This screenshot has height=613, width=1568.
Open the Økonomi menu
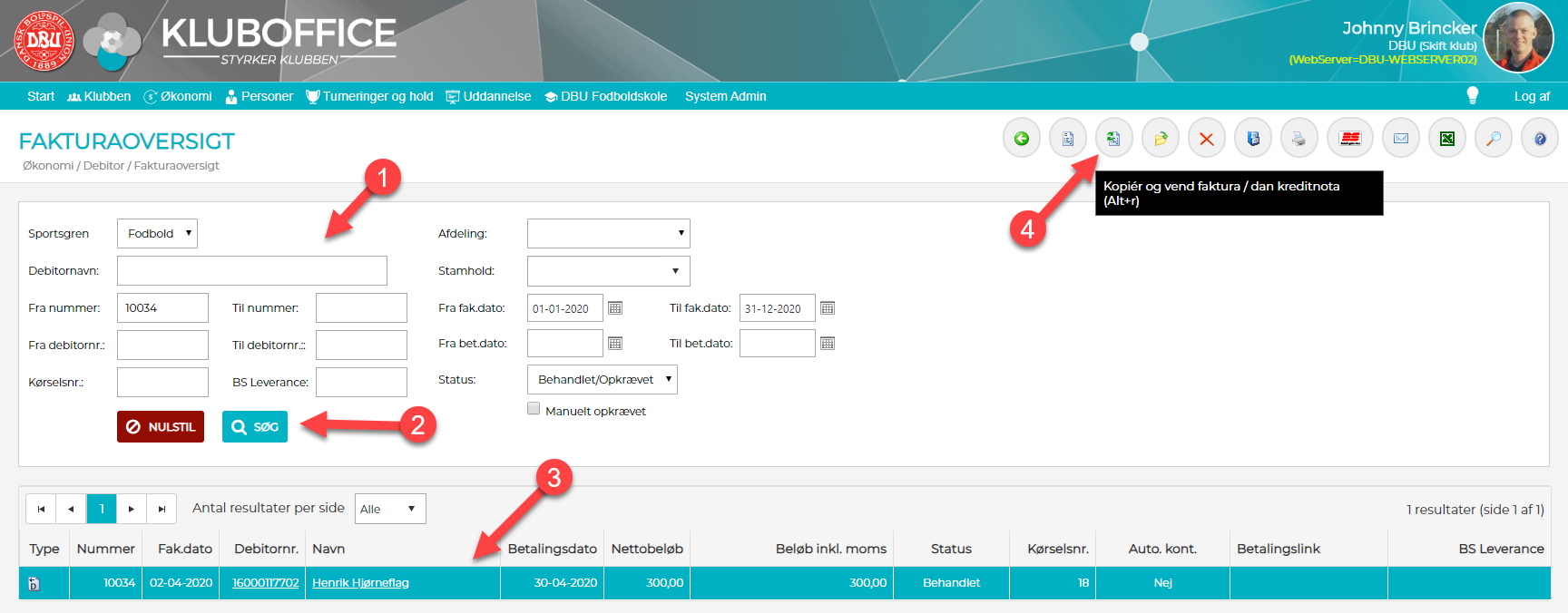[178, 96]
